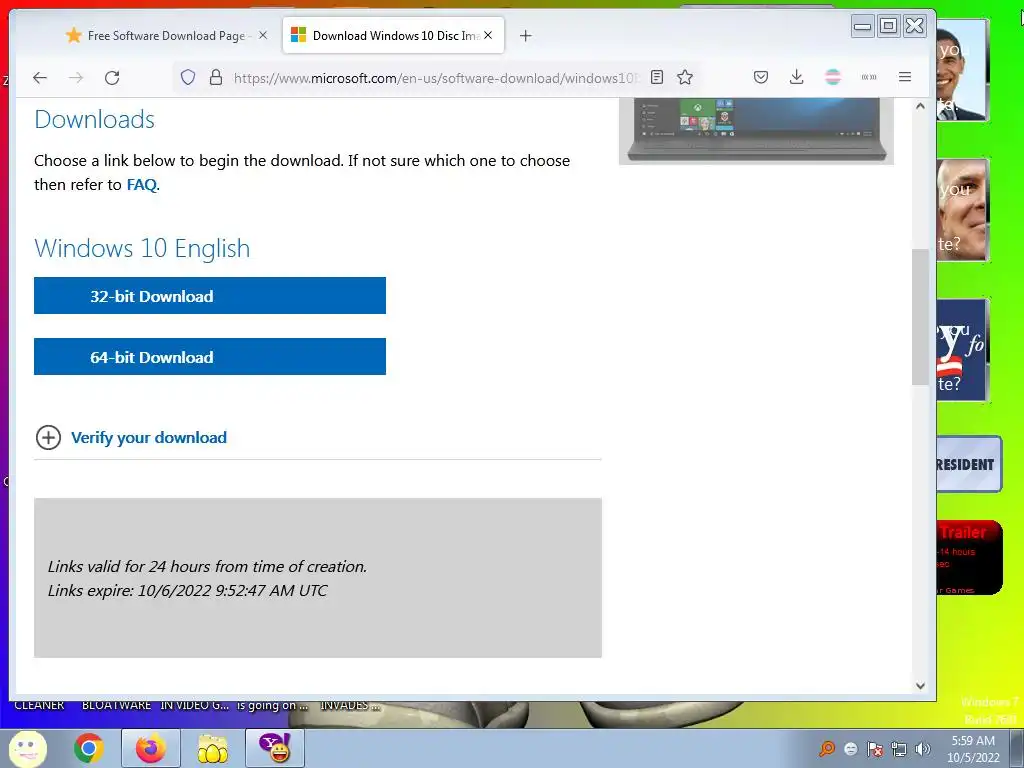Minimize the Firefox window

click(x=863, y=26)
